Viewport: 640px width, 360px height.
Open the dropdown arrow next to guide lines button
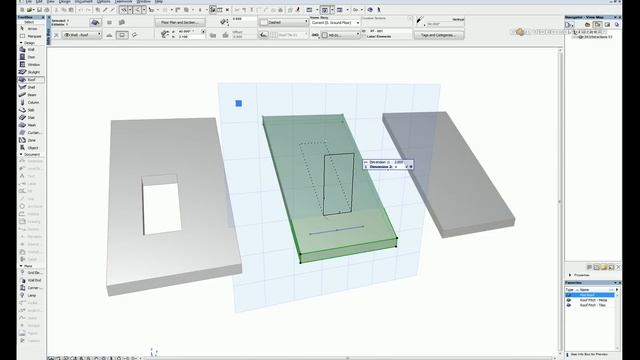pyautogui.click(x=130, y=10)
